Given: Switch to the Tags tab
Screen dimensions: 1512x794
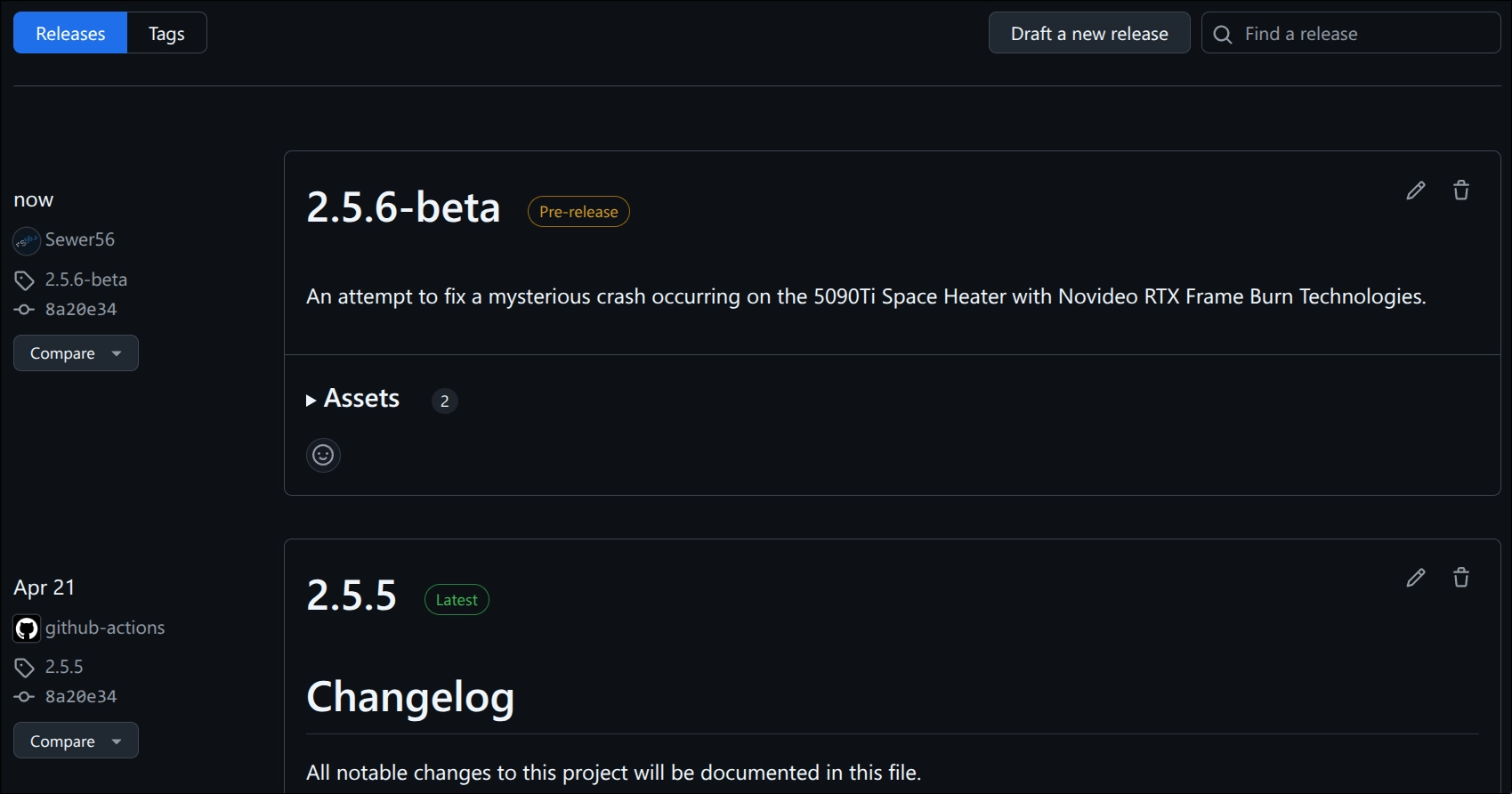Looking at the screenshot, I should [x=166, y=33].
